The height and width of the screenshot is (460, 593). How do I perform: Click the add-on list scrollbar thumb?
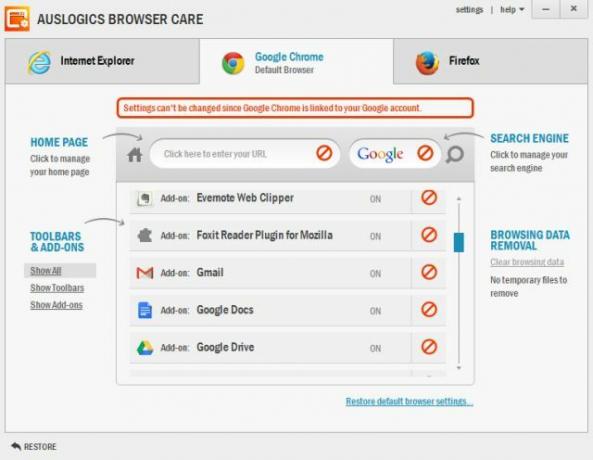[459, 242]
